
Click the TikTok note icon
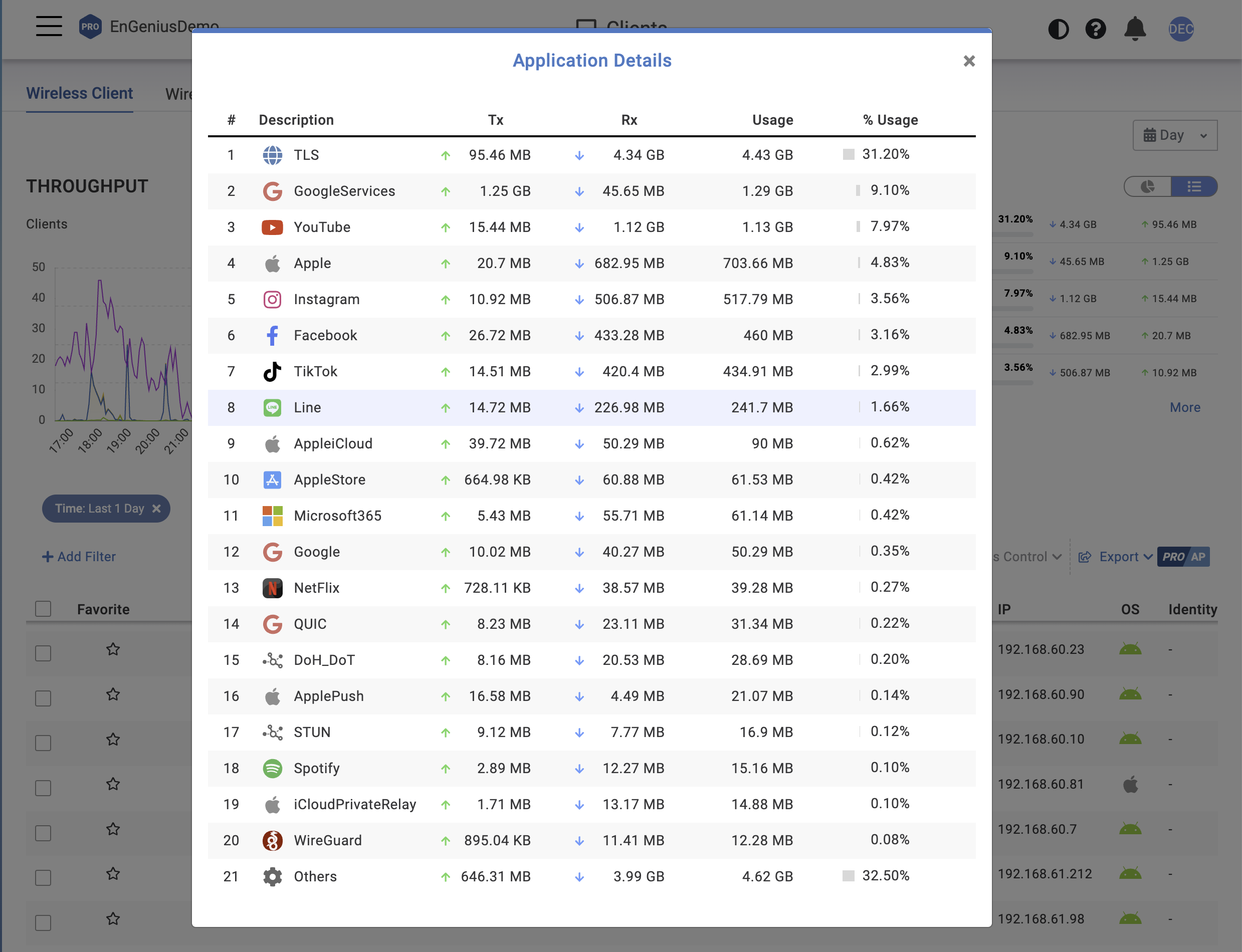click(272, 372)
